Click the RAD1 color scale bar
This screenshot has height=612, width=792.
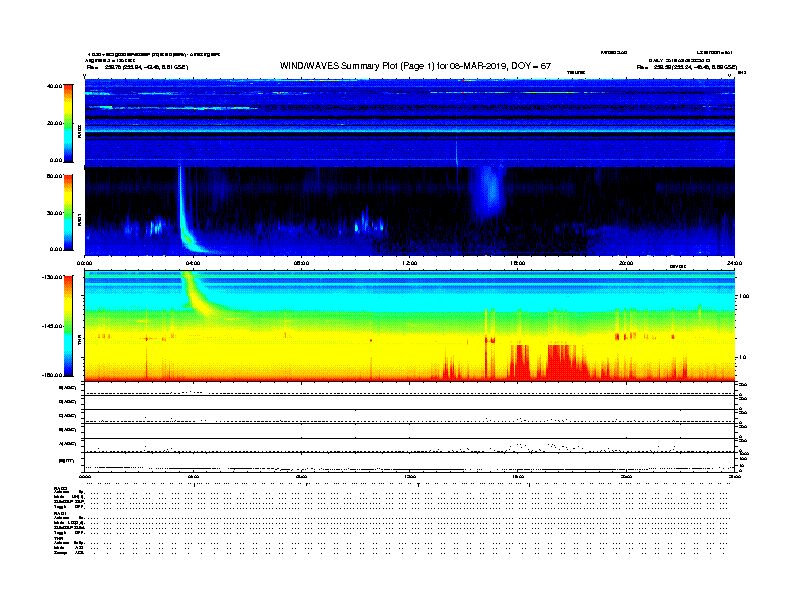pos(68,212)
